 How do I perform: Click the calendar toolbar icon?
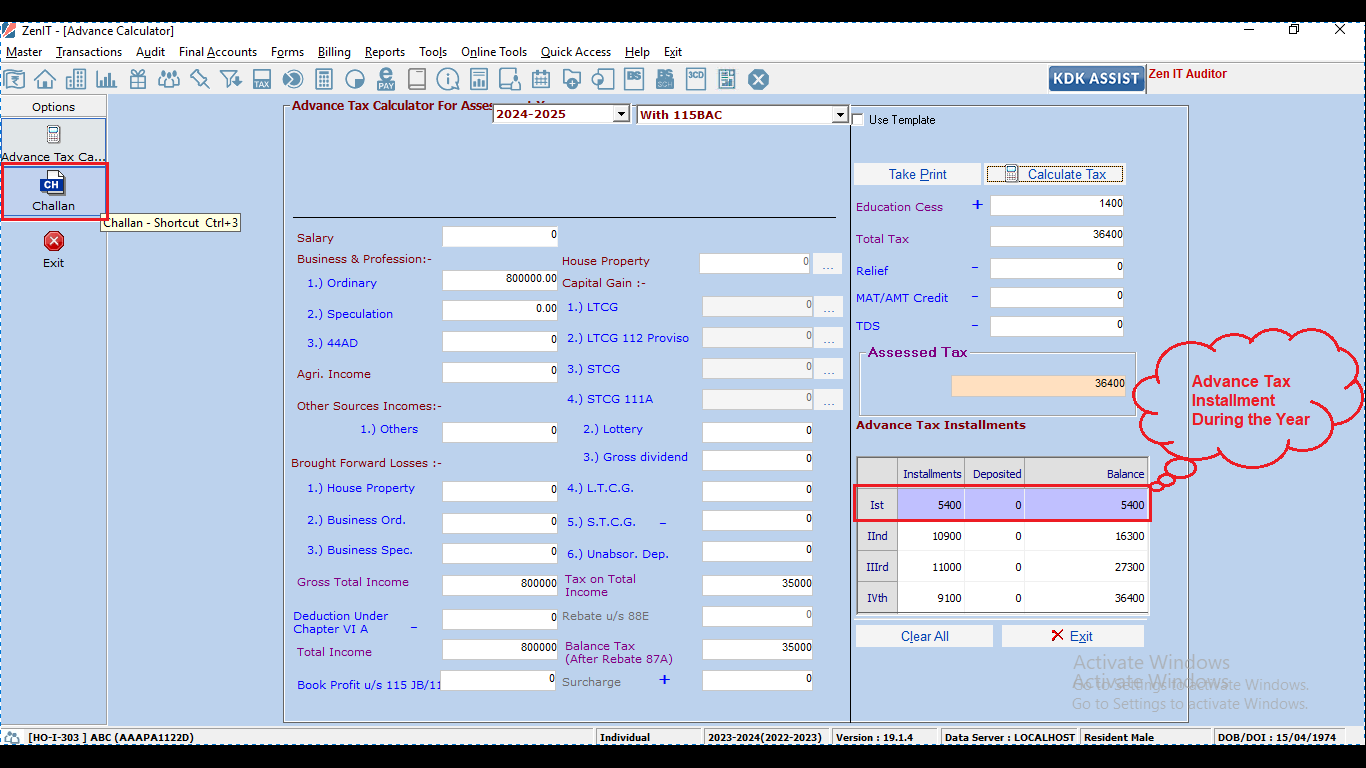[x=541, y=79]
